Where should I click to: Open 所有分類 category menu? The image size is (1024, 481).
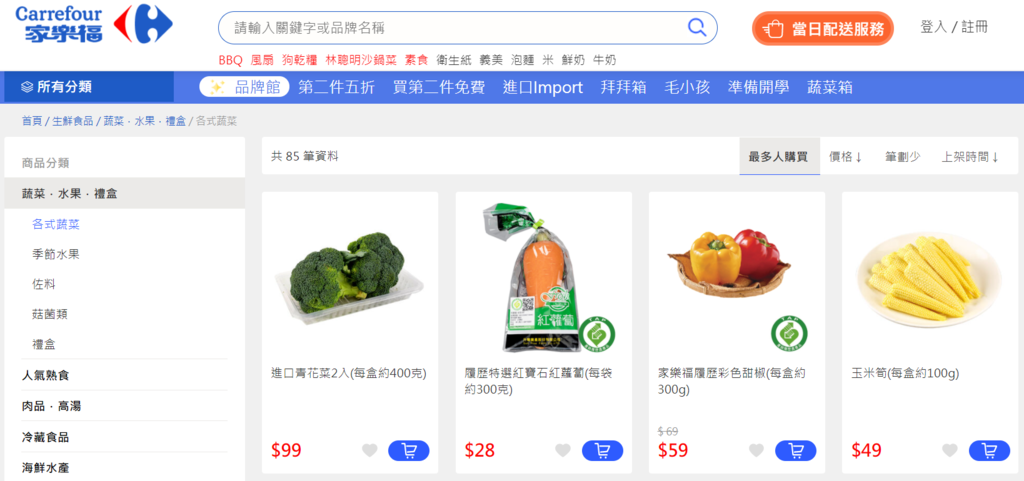pos(89,87)
